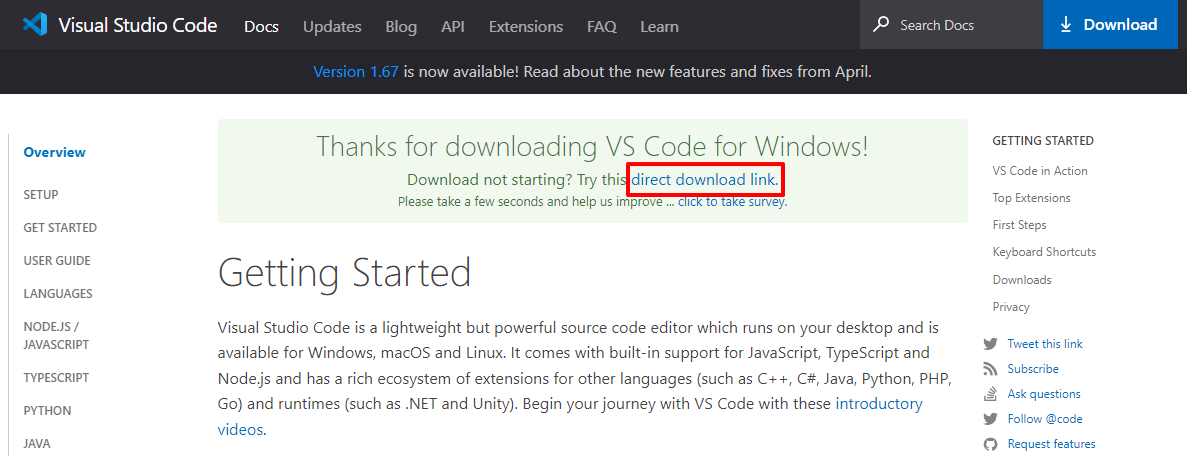The image size is (1187, 456).
Task: Jump to First Steps section
Action: pyautogui.click(x=1020, y=225)
